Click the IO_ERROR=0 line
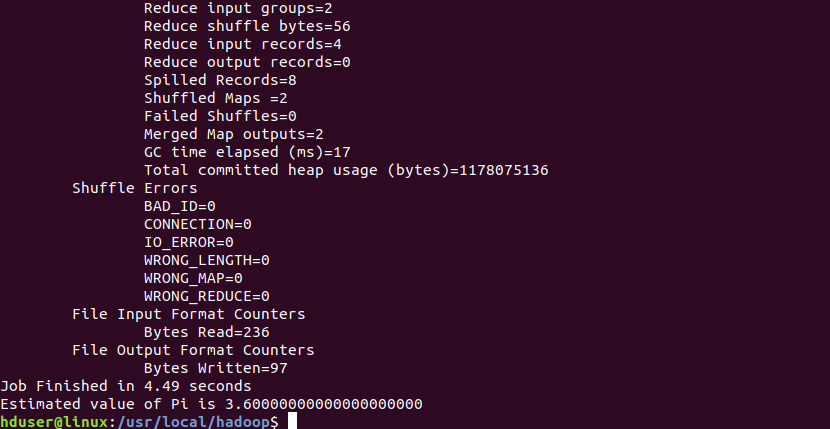 (x=188, y=242)
